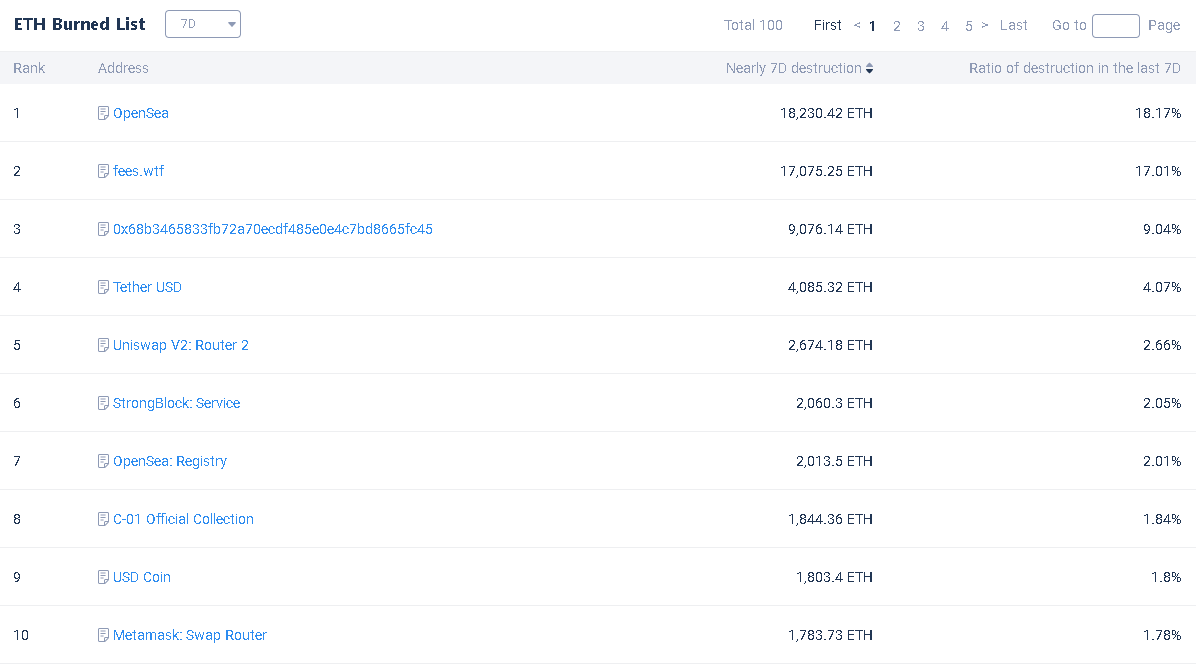Click the ETH Burned List title

point(79,24)
